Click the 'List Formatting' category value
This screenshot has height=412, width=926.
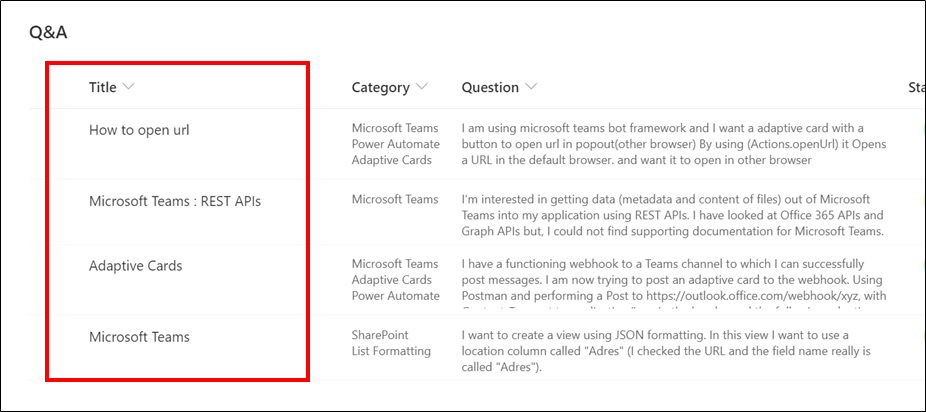pyautogui.click(x=392, y=351)
